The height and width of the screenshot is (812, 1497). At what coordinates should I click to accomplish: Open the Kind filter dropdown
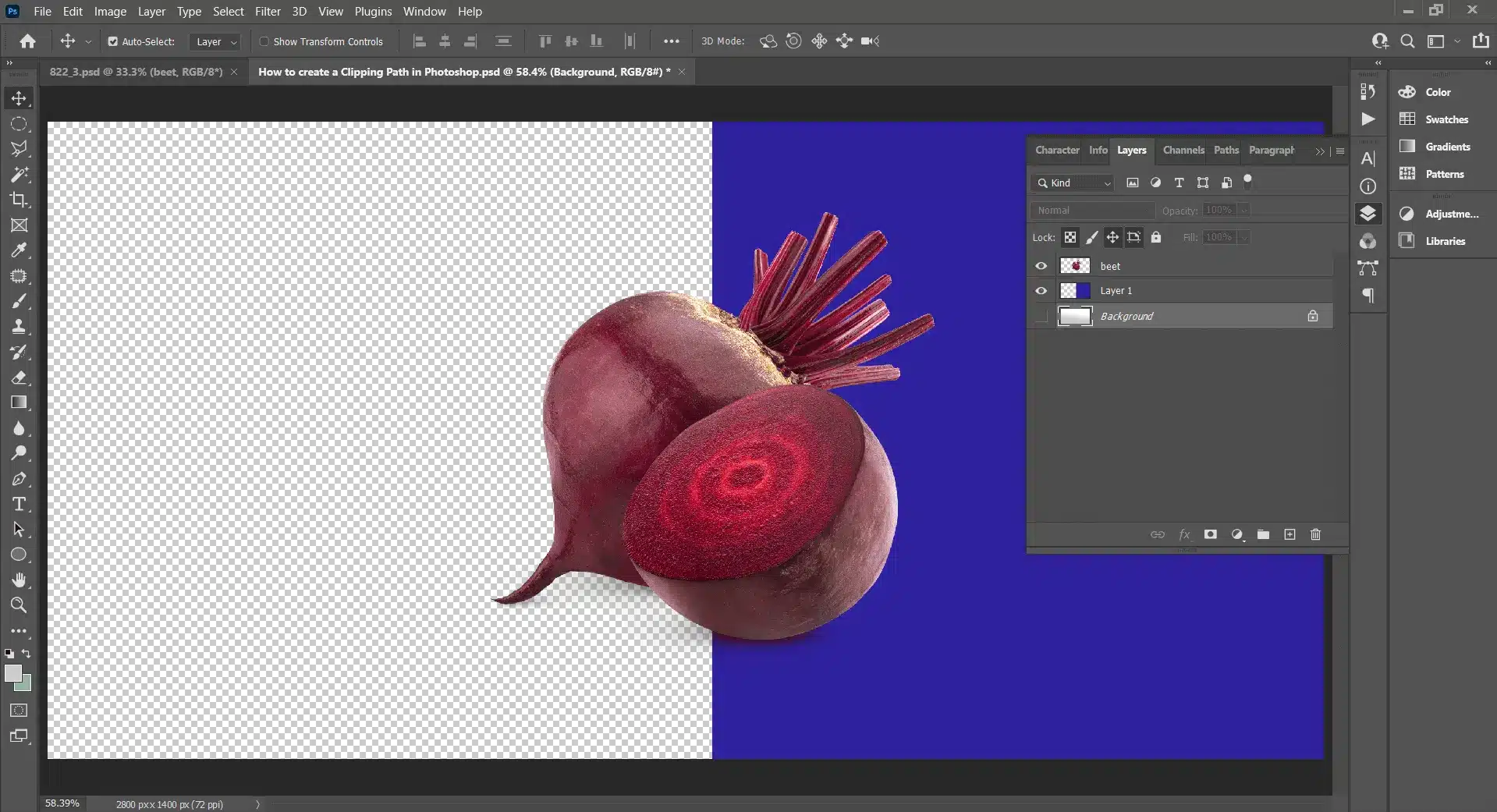[1073, 183]
